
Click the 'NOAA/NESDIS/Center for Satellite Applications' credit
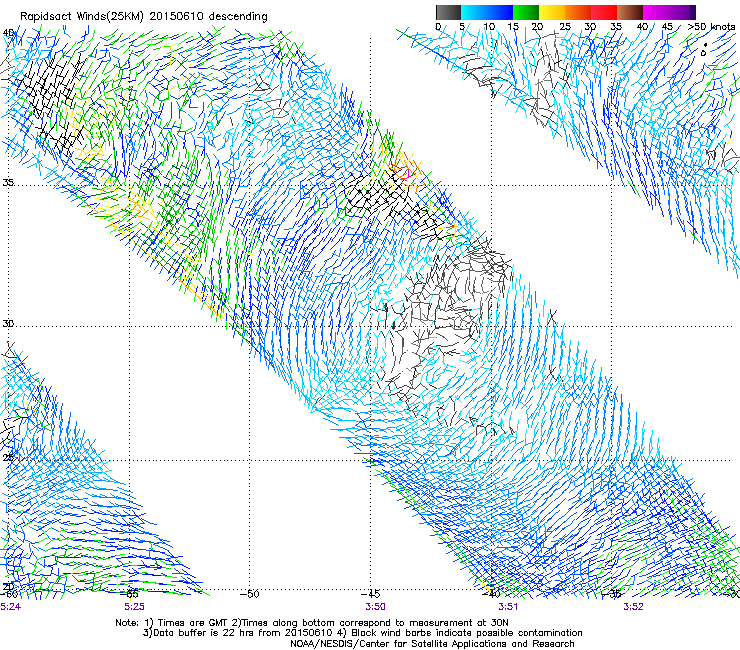(432, 643)
